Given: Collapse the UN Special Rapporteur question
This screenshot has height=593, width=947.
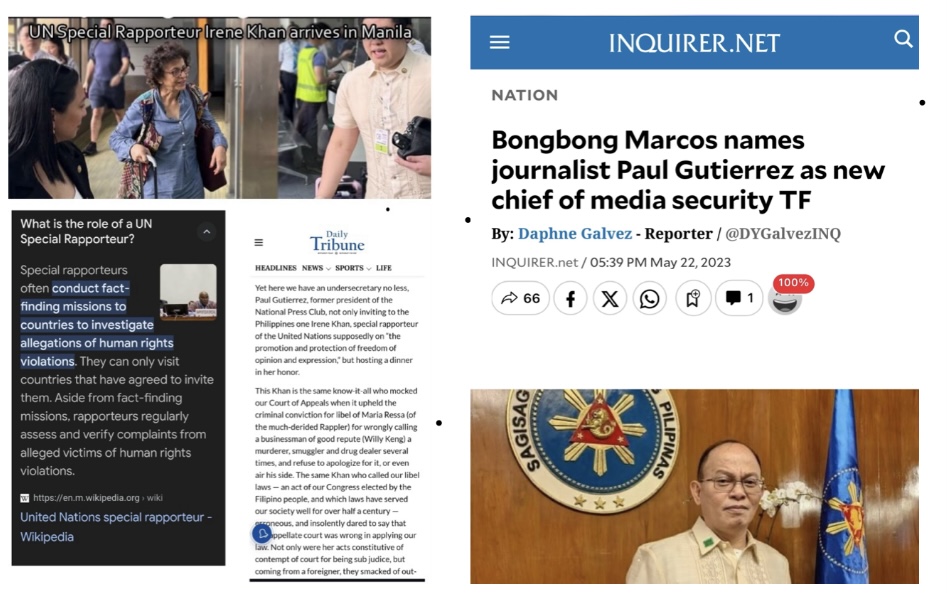Looking at the screenshot, I should pyautogui.click(x=207, y=231).
